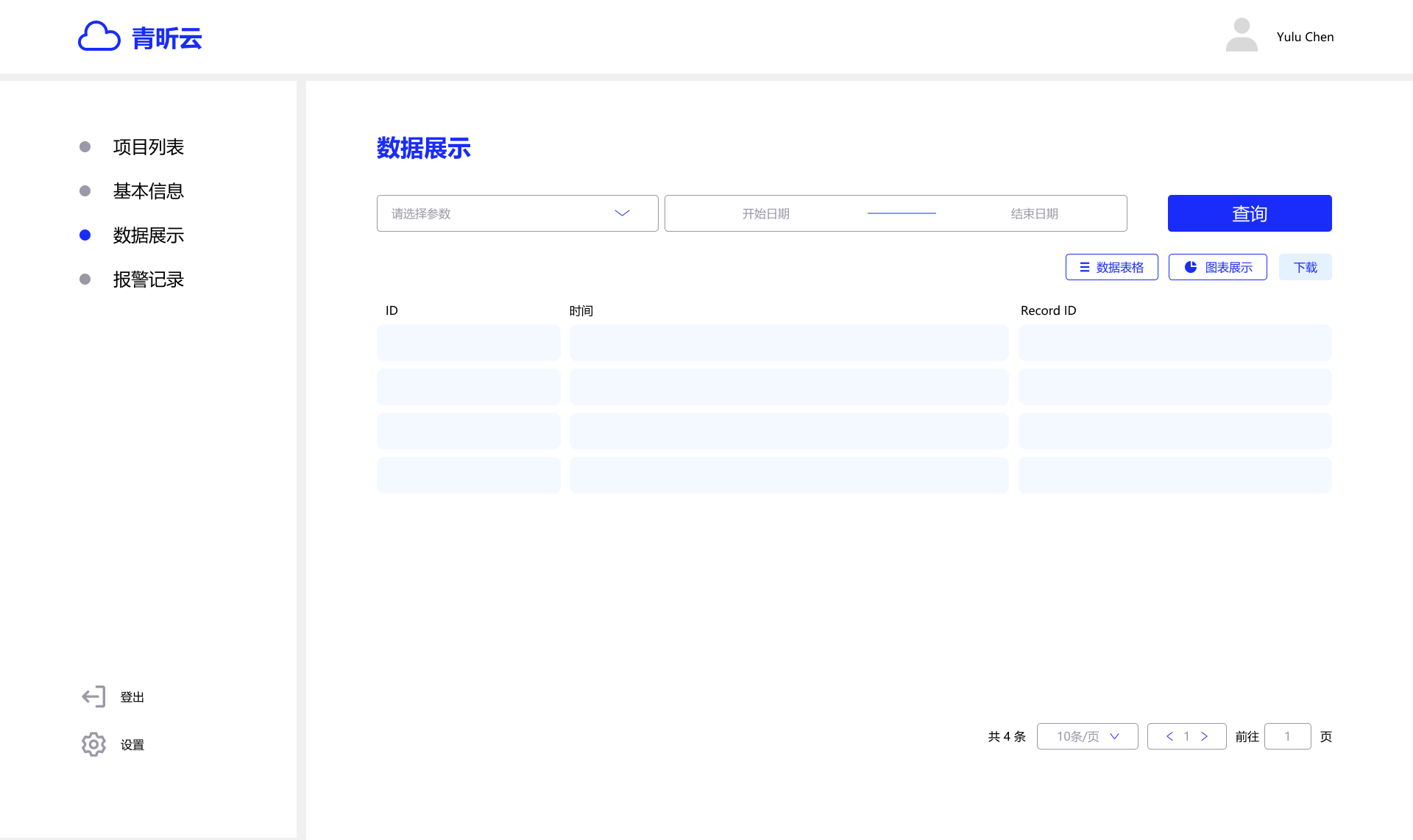Open the 设置 gear icon
The width and height of the screenshot is (1413, 840).
click(x=93, y=744)
